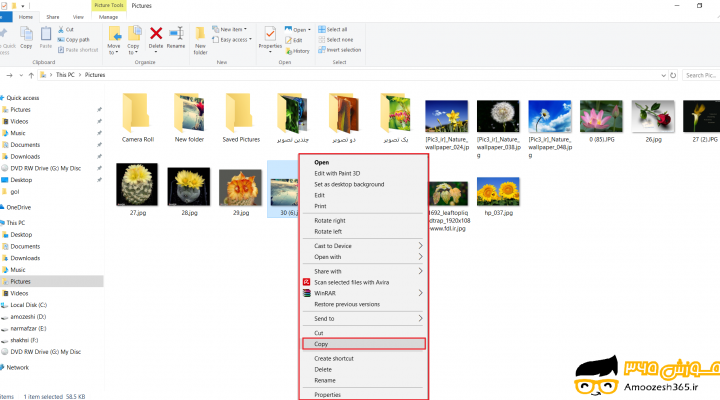Switch to the Share ribbon tab
This screenshot has height=400, width=720.
click(52, 17)
